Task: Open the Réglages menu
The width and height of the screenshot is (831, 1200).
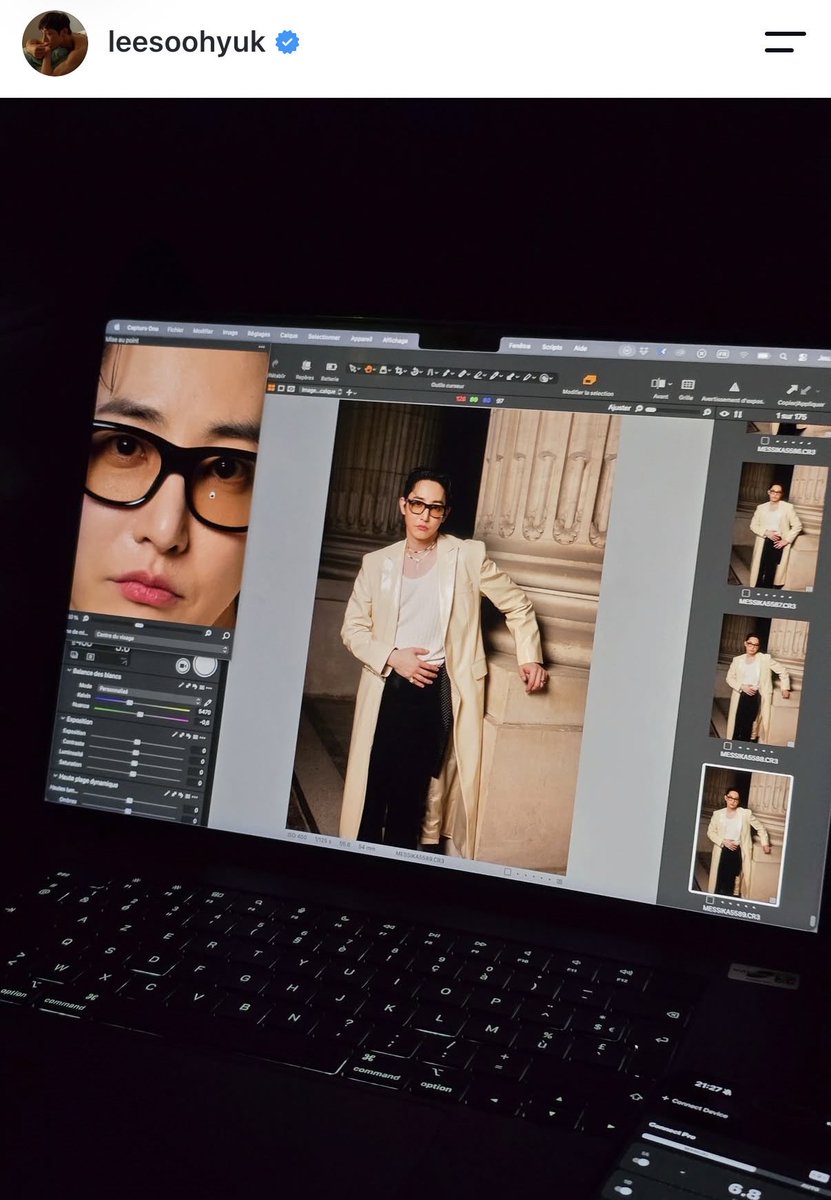Action: (x=259, y=334)
